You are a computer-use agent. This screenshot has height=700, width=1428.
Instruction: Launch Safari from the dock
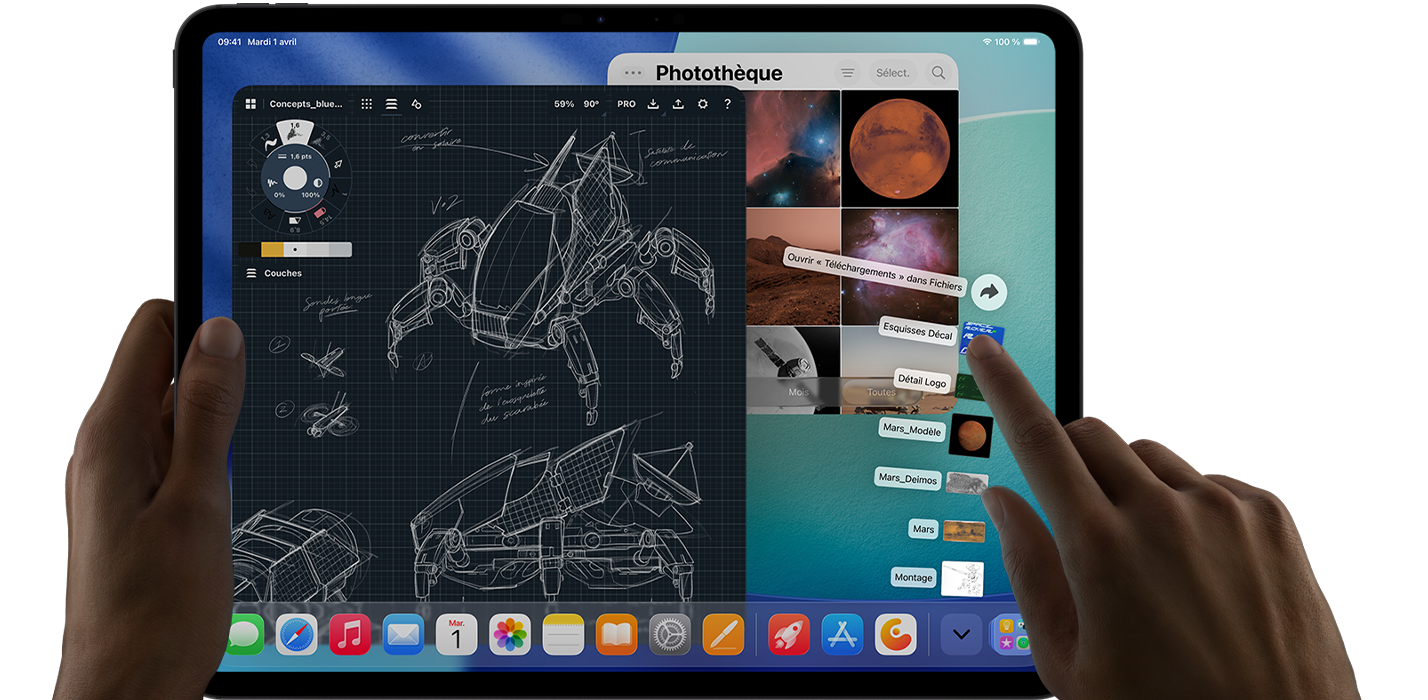point(297,635)
